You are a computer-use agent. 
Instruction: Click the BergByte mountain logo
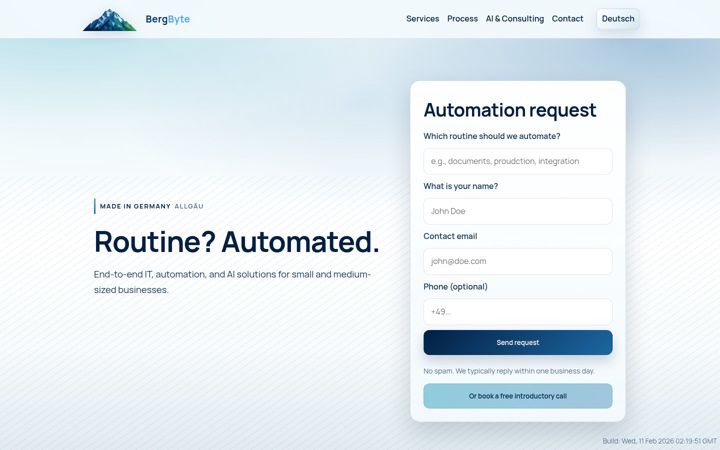click(109, 20)
